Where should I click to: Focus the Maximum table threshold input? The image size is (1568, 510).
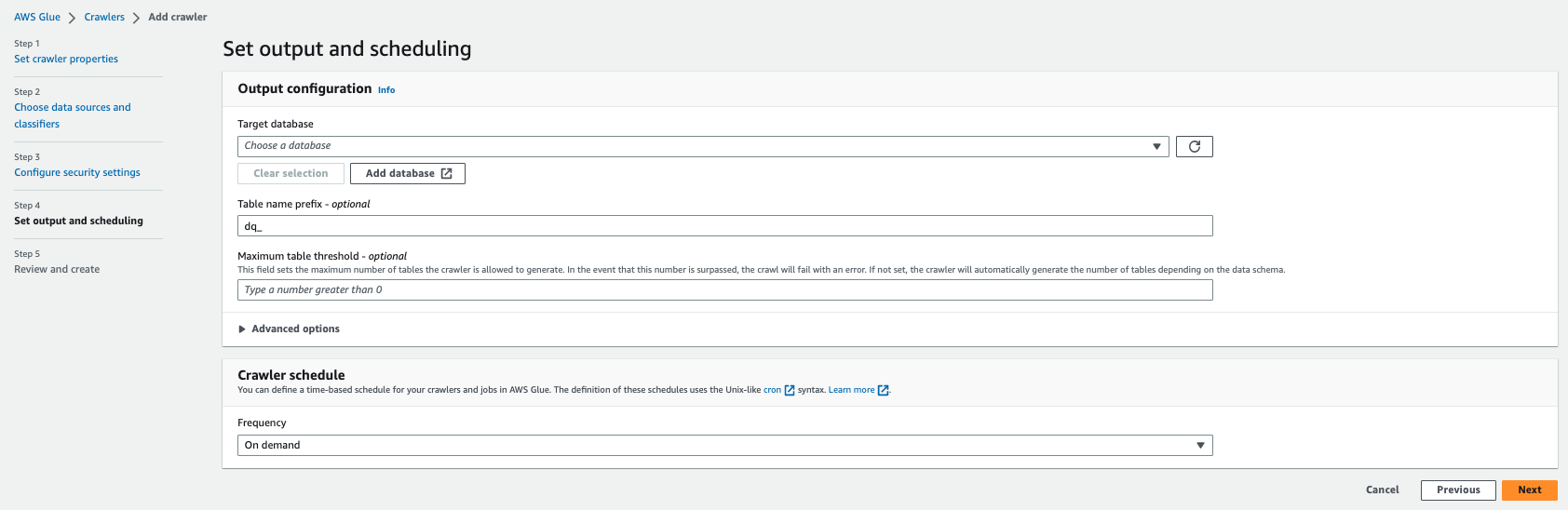[724, 290]
